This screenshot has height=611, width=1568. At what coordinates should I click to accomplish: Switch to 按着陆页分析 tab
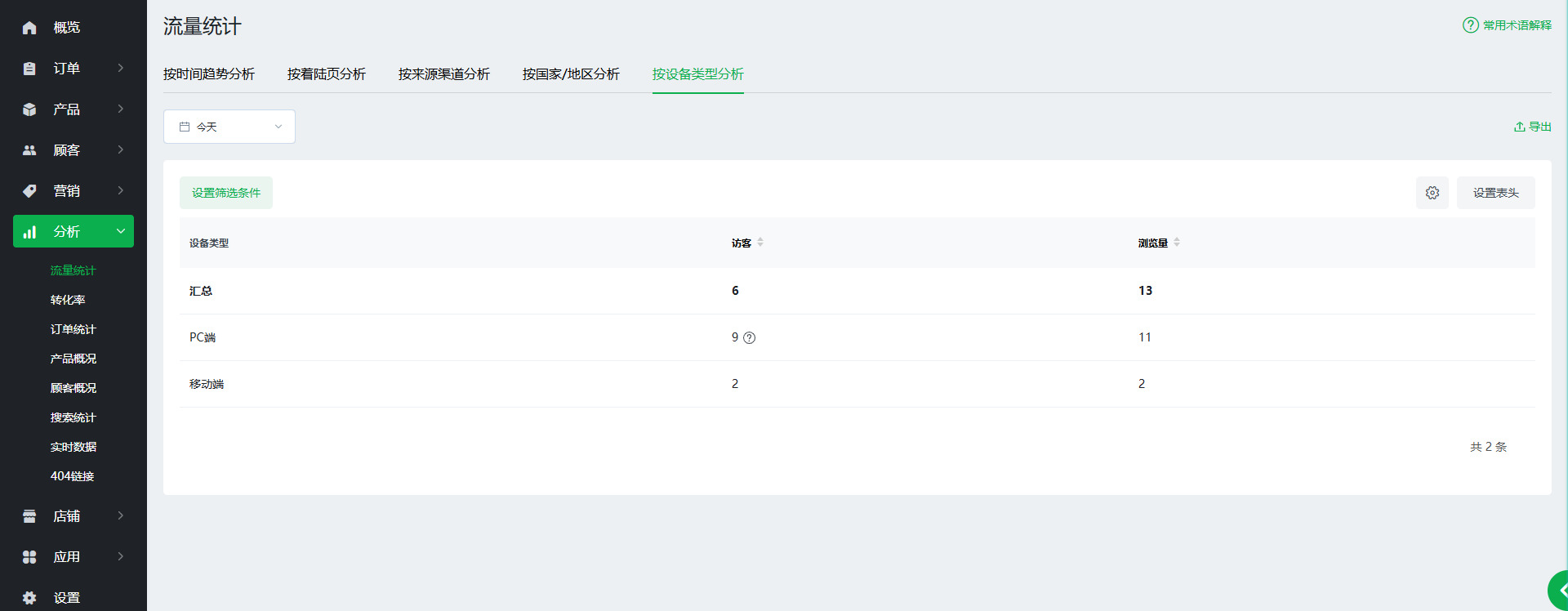pyautogui.click(x=327, y=74)
